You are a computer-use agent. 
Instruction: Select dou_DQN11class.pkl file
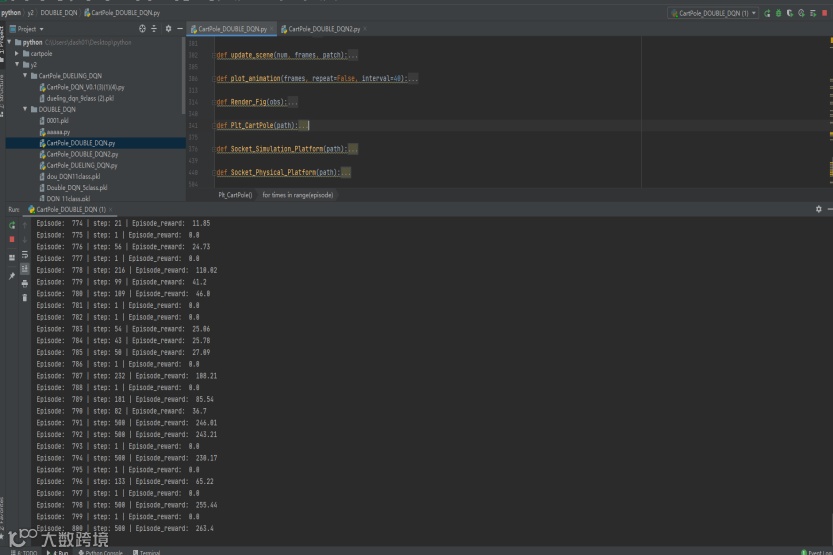(70, 176)
